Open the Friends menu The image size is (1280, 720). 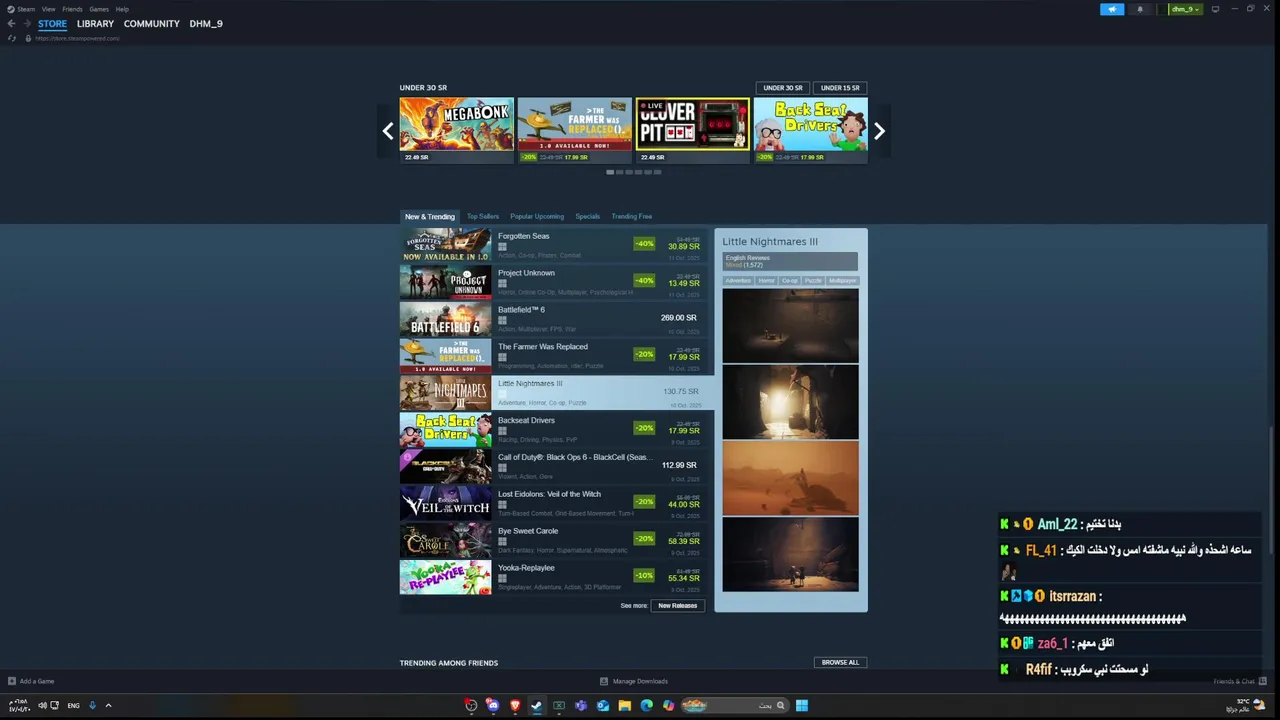72,9
